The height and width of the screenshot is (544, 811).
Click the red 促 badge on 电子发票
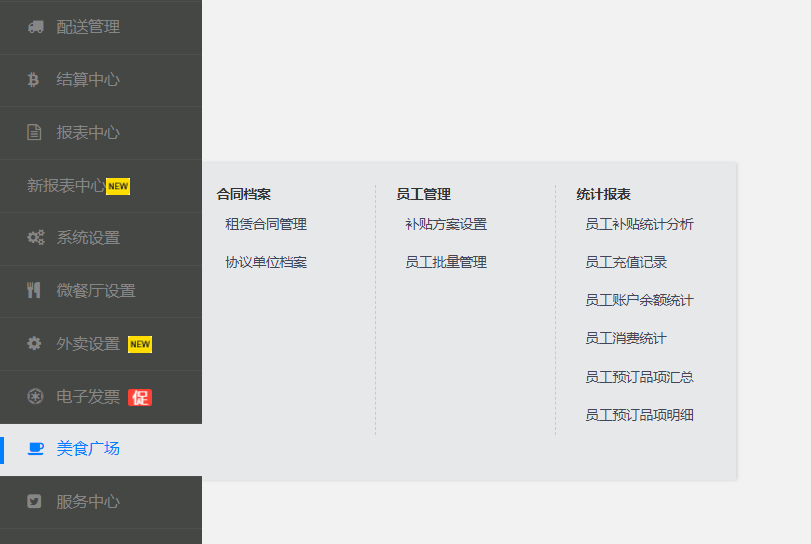140,397
